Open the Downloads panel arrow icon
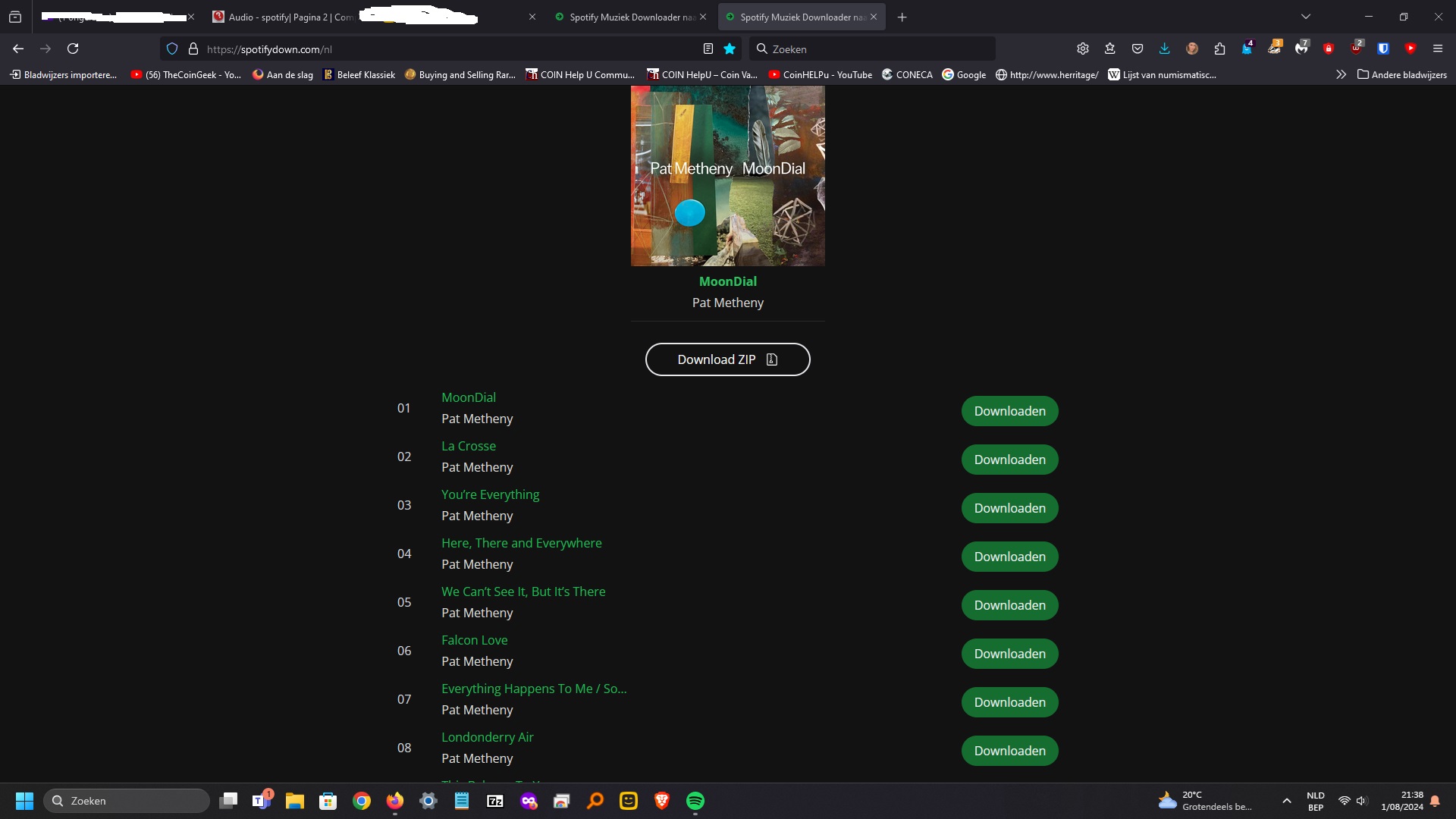 pyautogui.click(x=1165, y=49)
